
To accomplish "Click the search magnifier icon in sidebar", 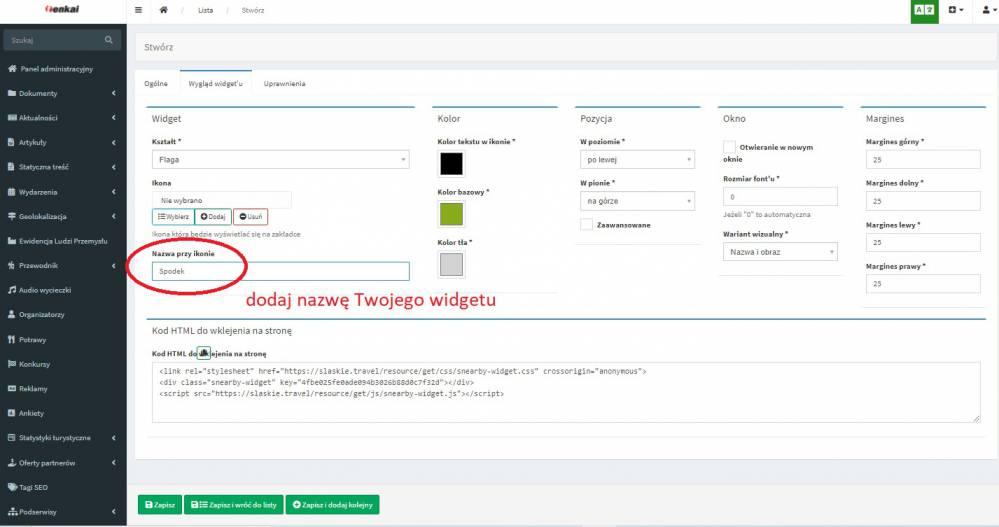I will coord(109,40).
